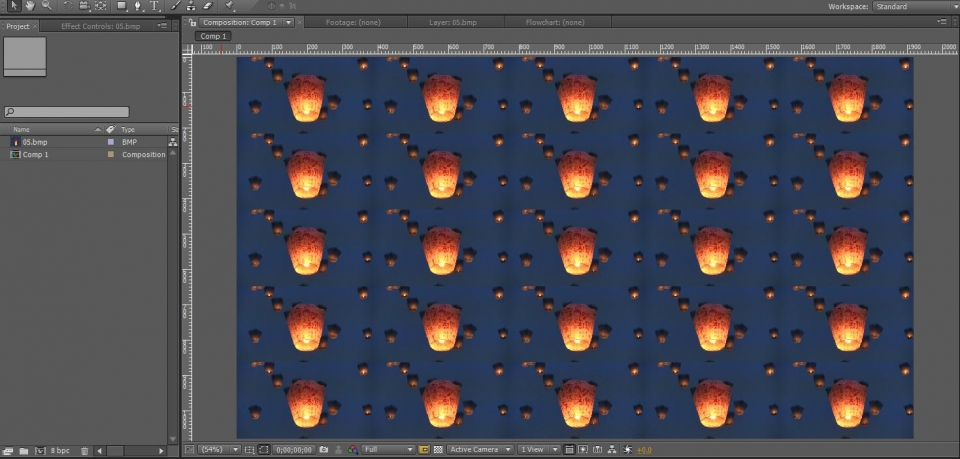Viewport: 960px width, 459px height.
Task: Open the magnification ratio dropdown (54%)
Action: [219, 450]
